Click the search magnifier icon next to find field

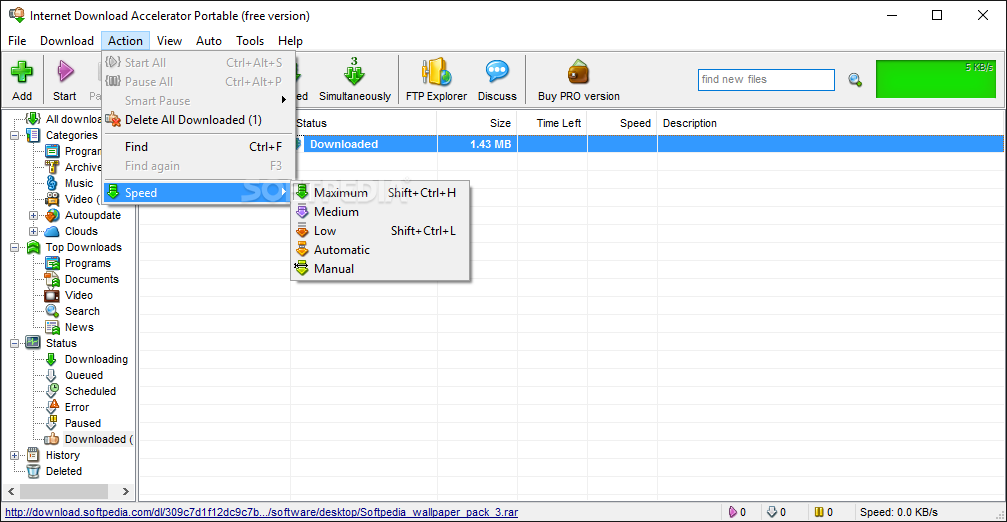(x=855, y=80)
